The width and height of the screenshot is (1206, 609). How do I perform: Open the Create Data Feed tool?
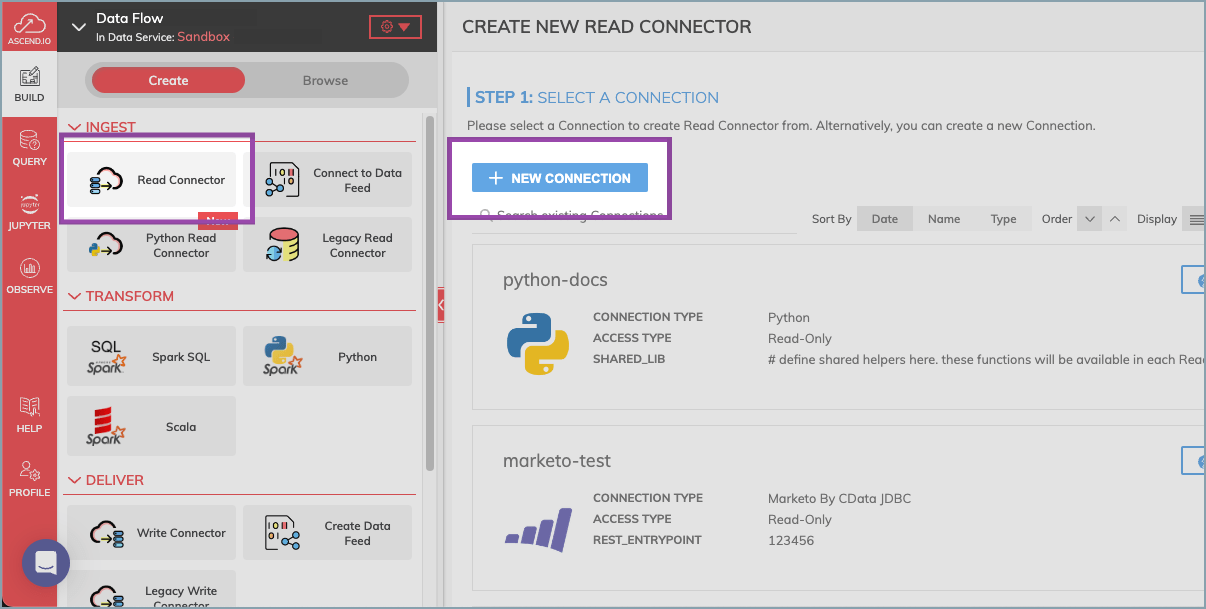(327, 532)
